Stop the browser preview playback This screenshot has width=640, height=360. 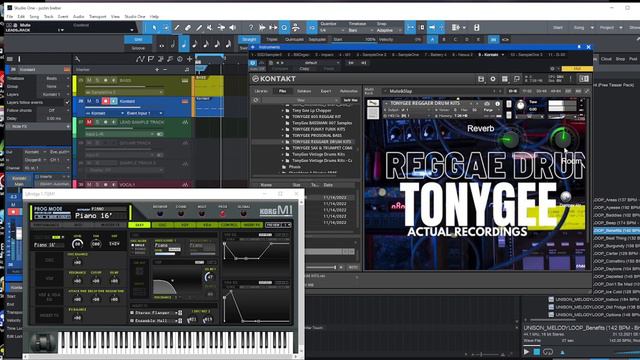pyautogui.click(x=537, y=351)
